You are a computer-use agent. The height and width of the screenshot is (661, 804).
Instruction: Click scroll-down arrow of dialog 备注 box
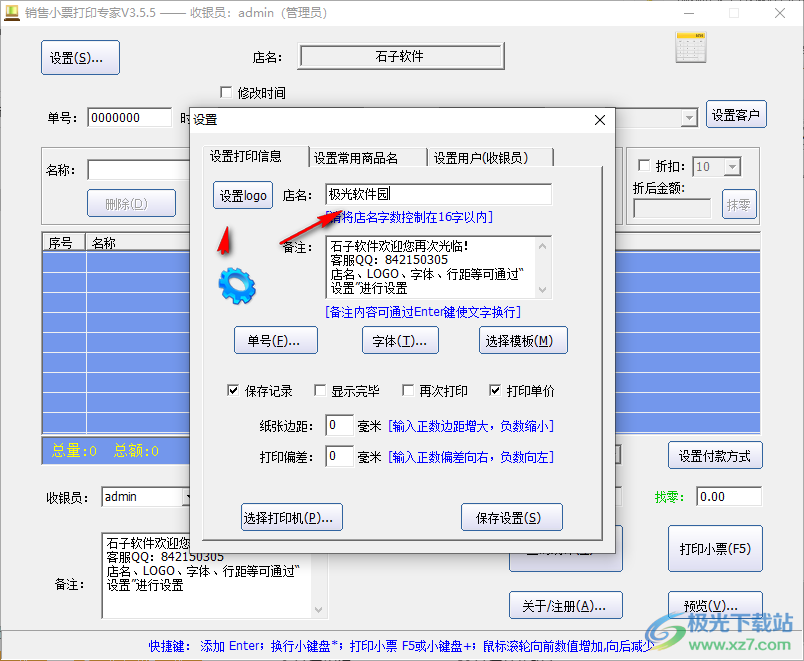(x=543, y=290)
